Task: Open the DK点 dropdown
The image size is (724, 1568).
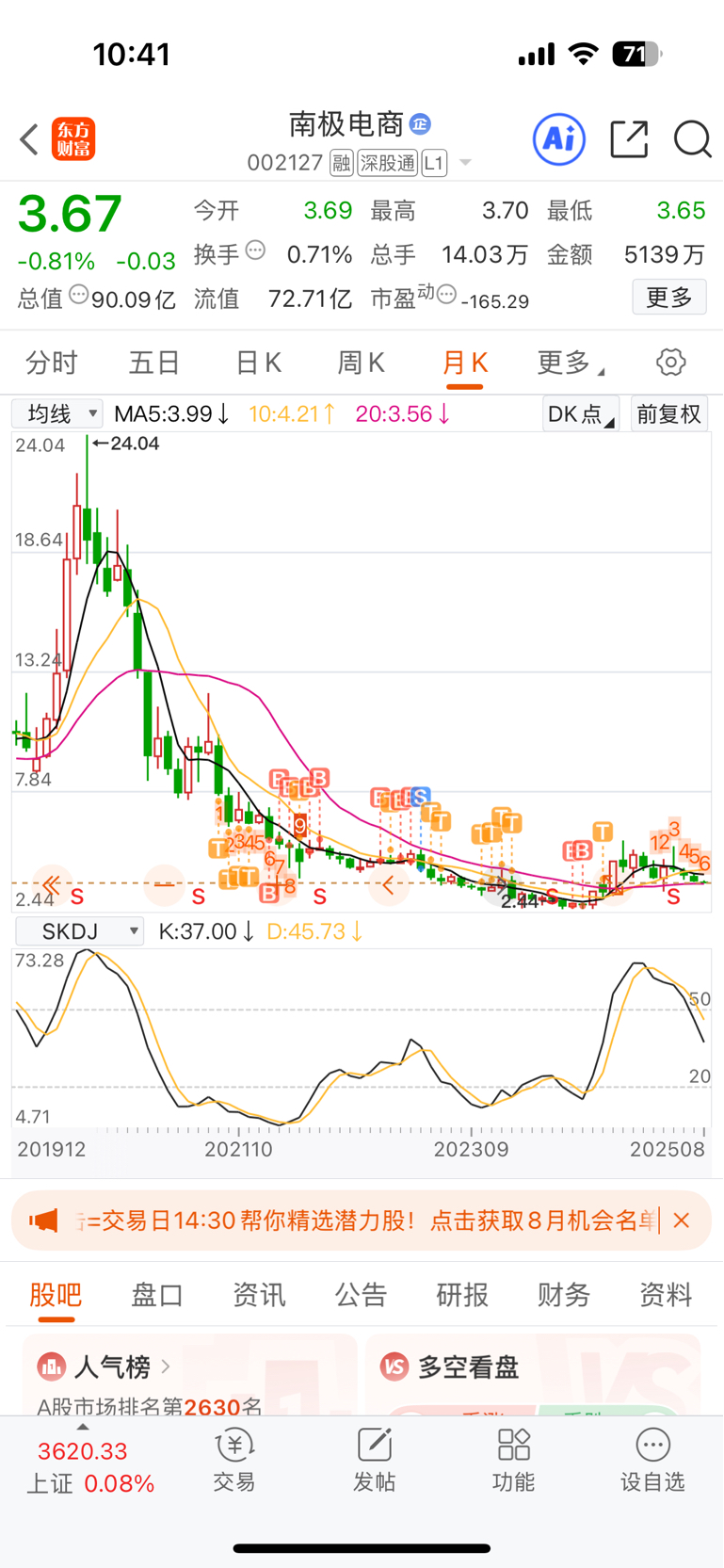Action: point(581,414)
